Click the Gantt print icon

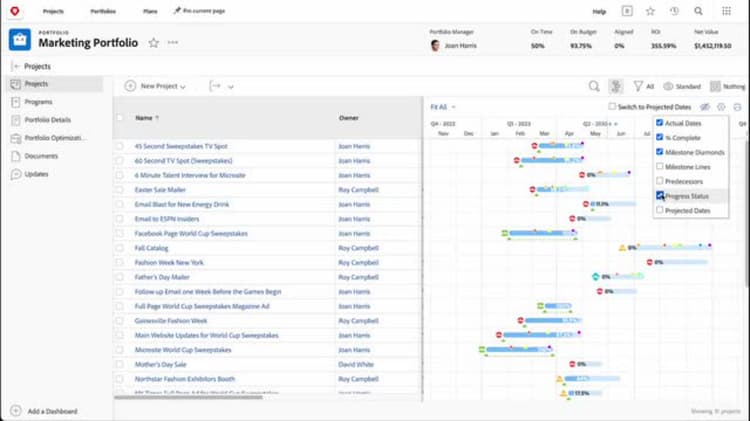click(737, 107)
